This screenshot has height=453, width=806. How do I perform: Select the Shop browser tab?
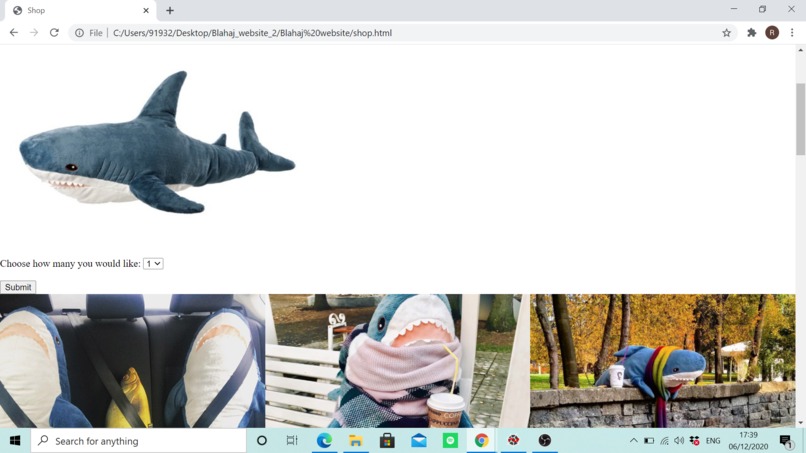click(80, 10)
